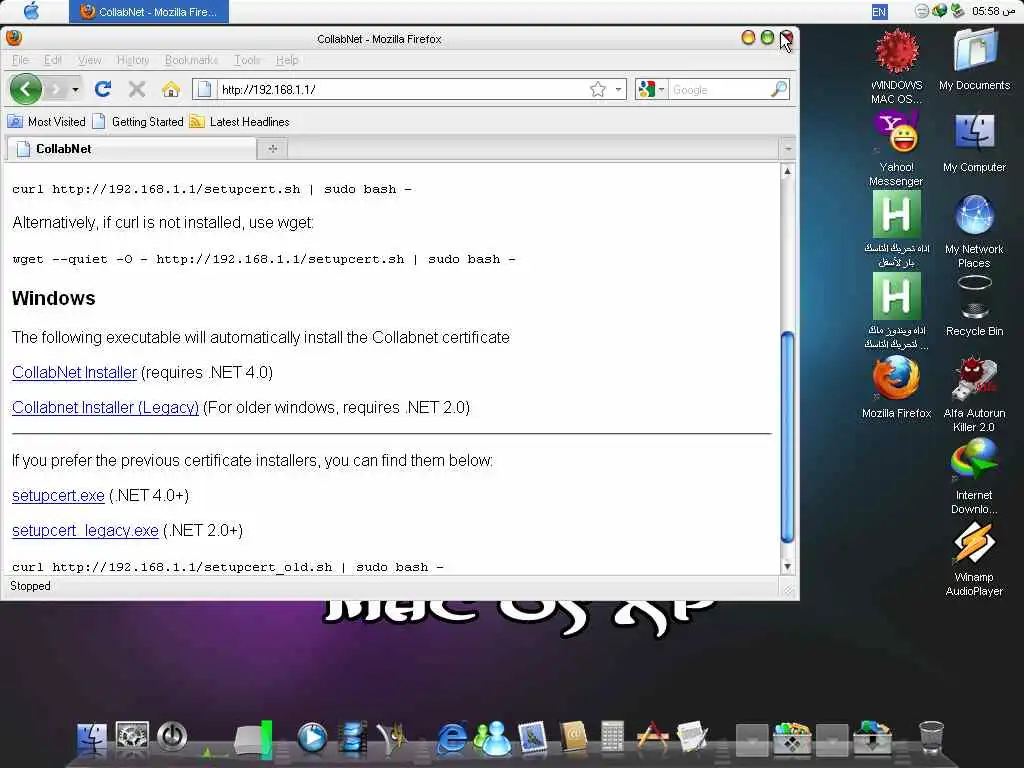Go to the home page icon
The image size is (1024, 768).
(x=171, y=89)
